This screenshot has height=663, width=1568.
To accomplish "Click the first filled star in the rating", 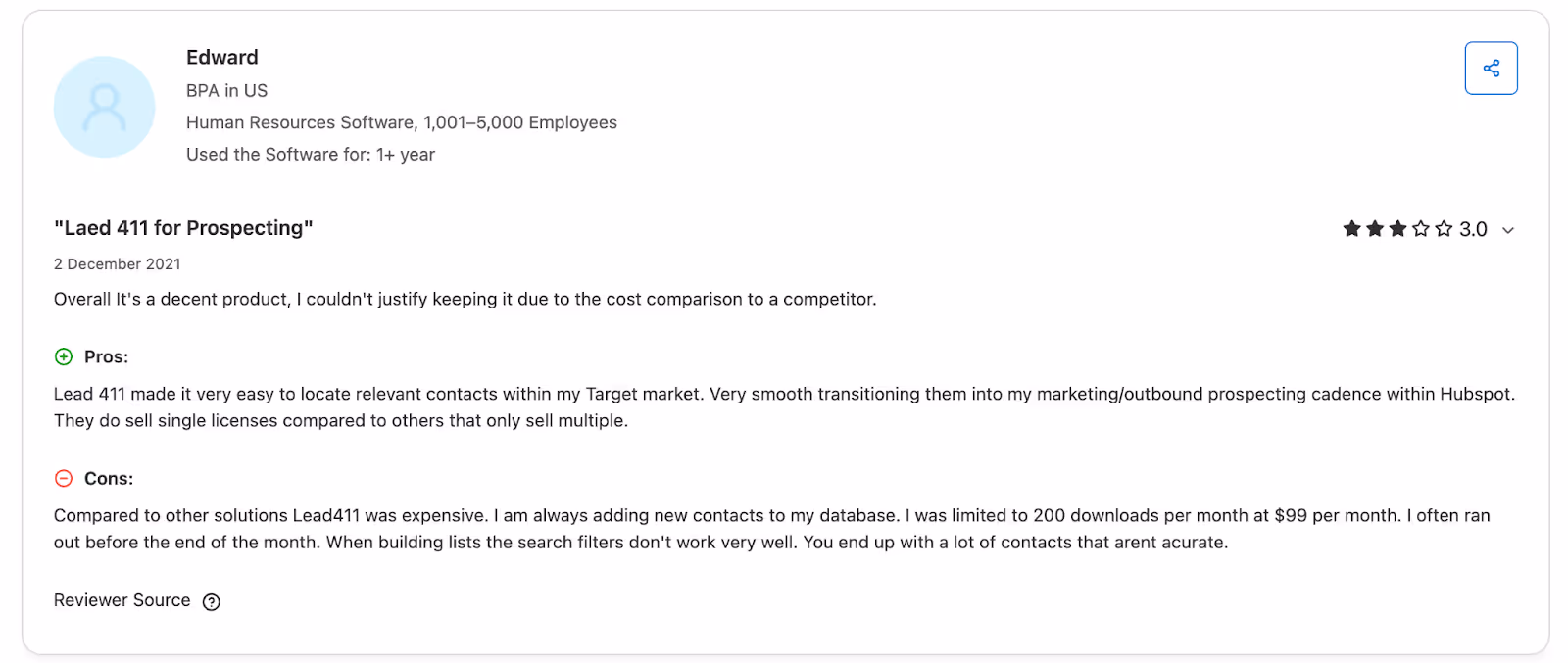I will click(1353, 228).
